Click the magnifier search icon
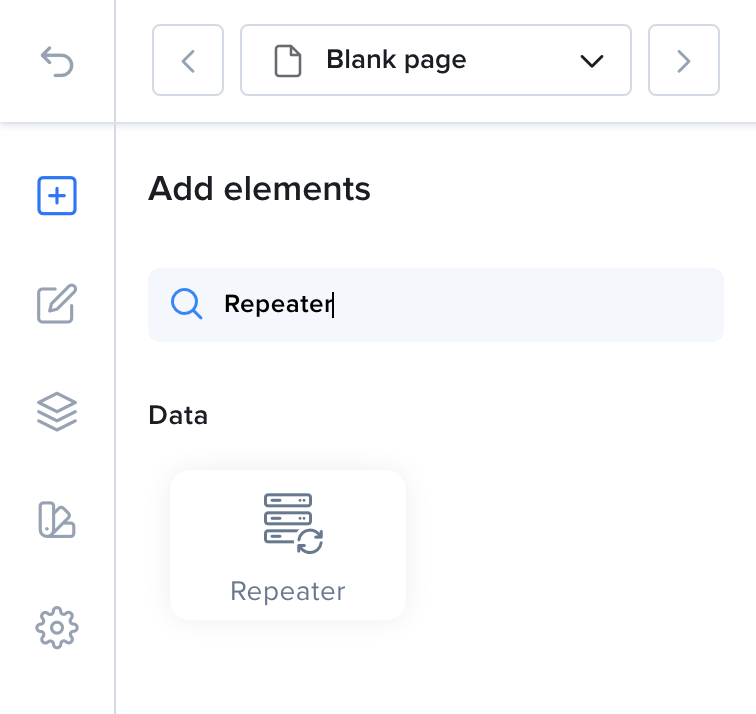Screen dimensions: 756x714 (187, 304)
